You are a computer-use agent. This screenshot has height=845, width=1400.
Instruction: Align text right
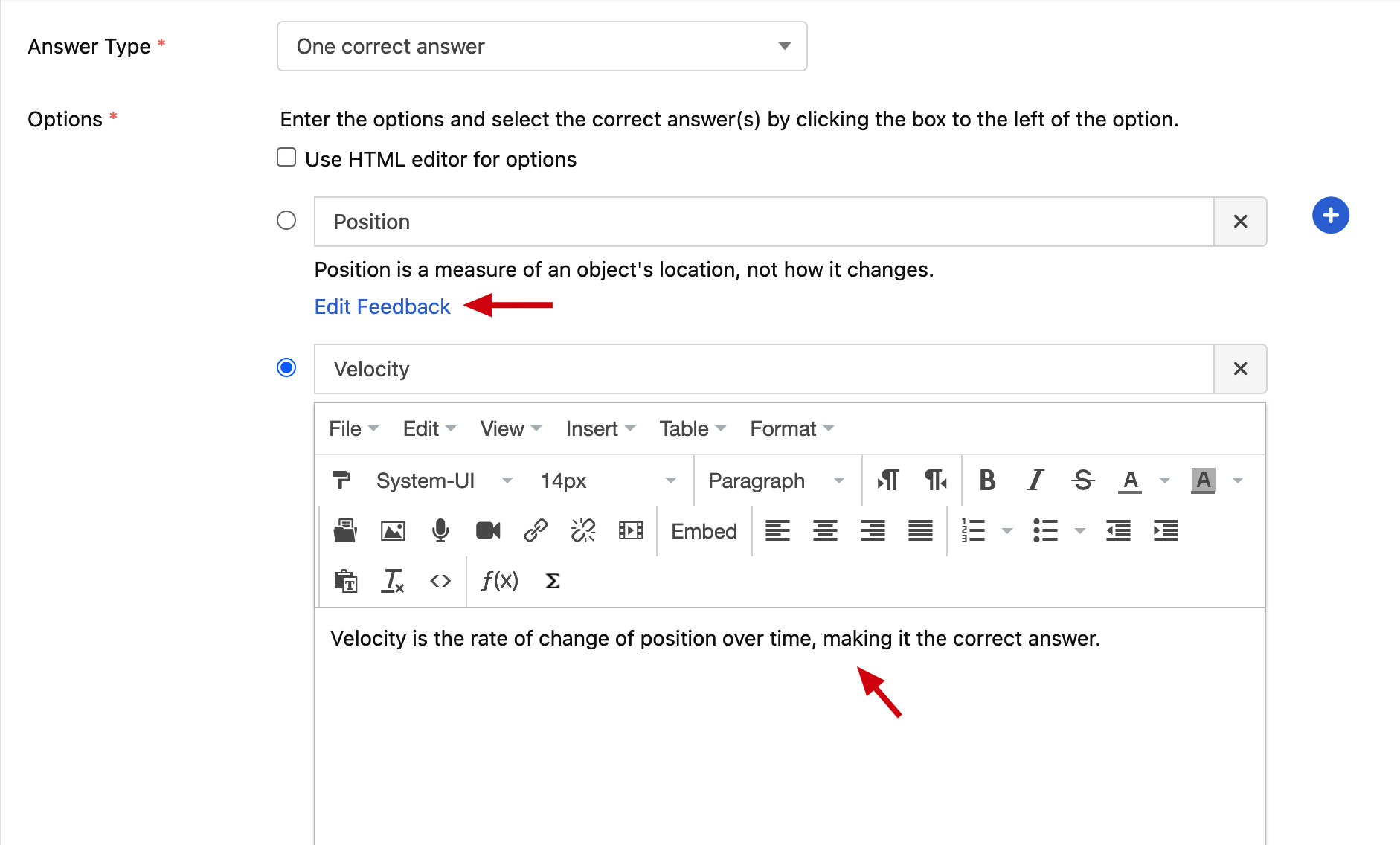(x=873, y=530)
